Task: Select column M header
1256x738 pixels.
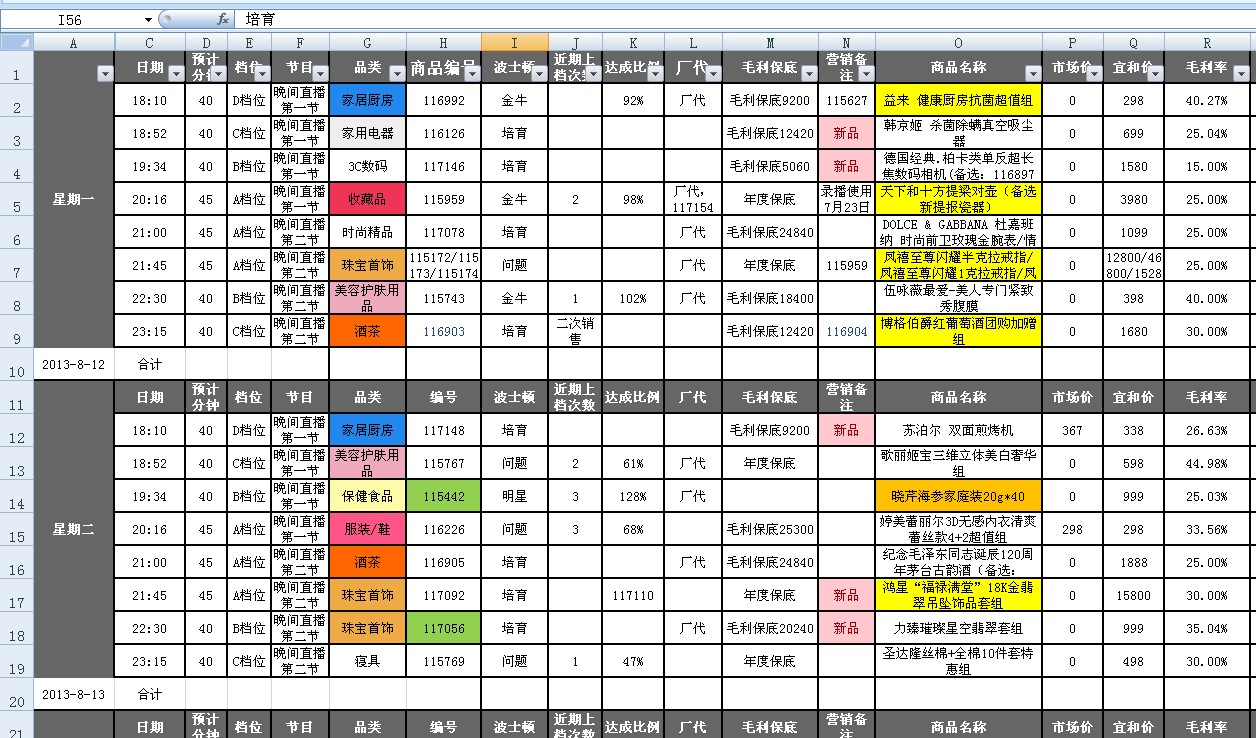Action: (770, 42)
